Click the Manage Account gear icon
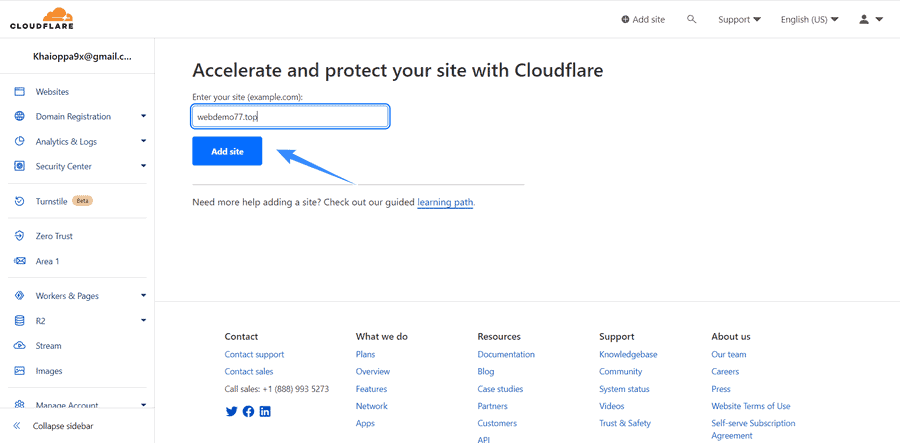 click(20, 405)
